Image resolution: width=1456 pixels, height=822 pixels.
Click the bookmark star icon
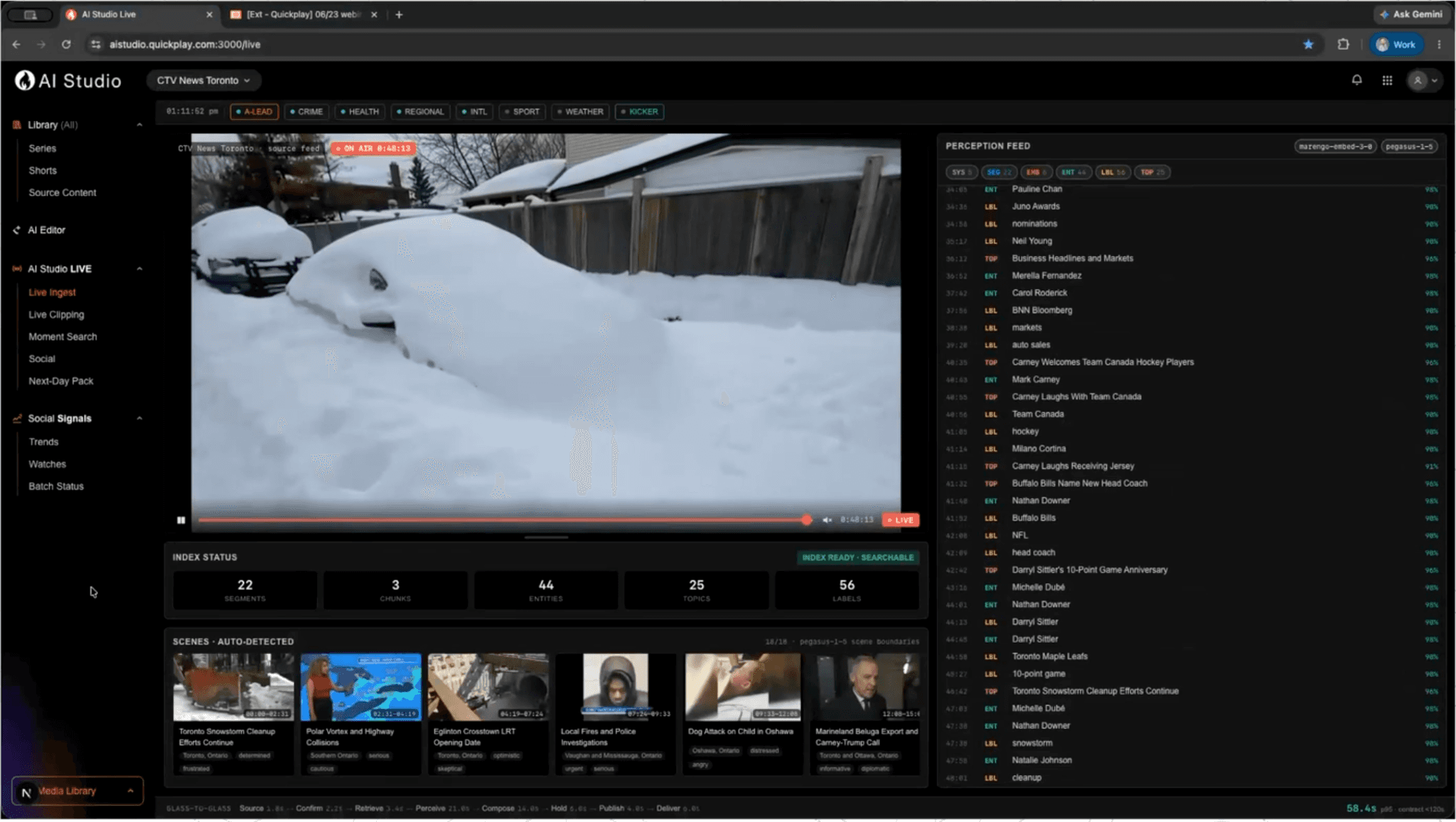[1308, 44]
